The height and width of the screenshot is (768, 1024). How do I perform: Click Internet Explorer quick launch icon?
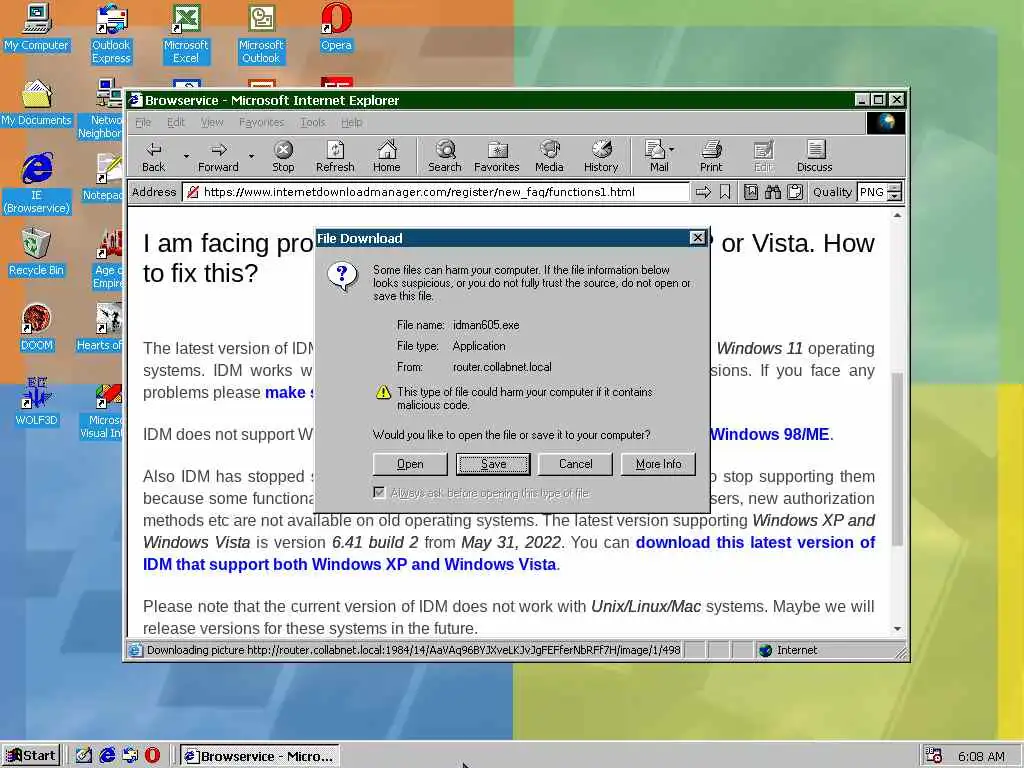107,756
